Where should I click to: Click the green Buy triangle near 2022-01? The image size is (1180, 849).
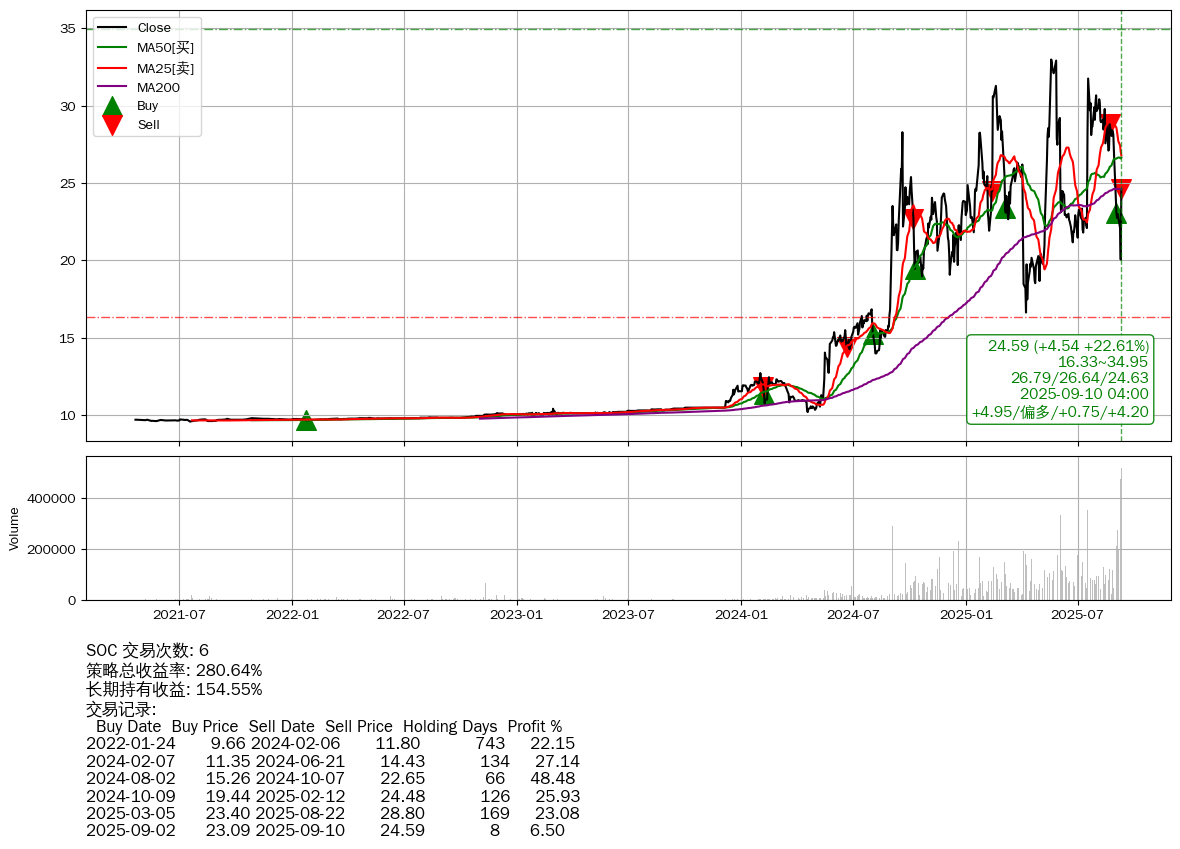pyautogui.click(x=306, y=421)
